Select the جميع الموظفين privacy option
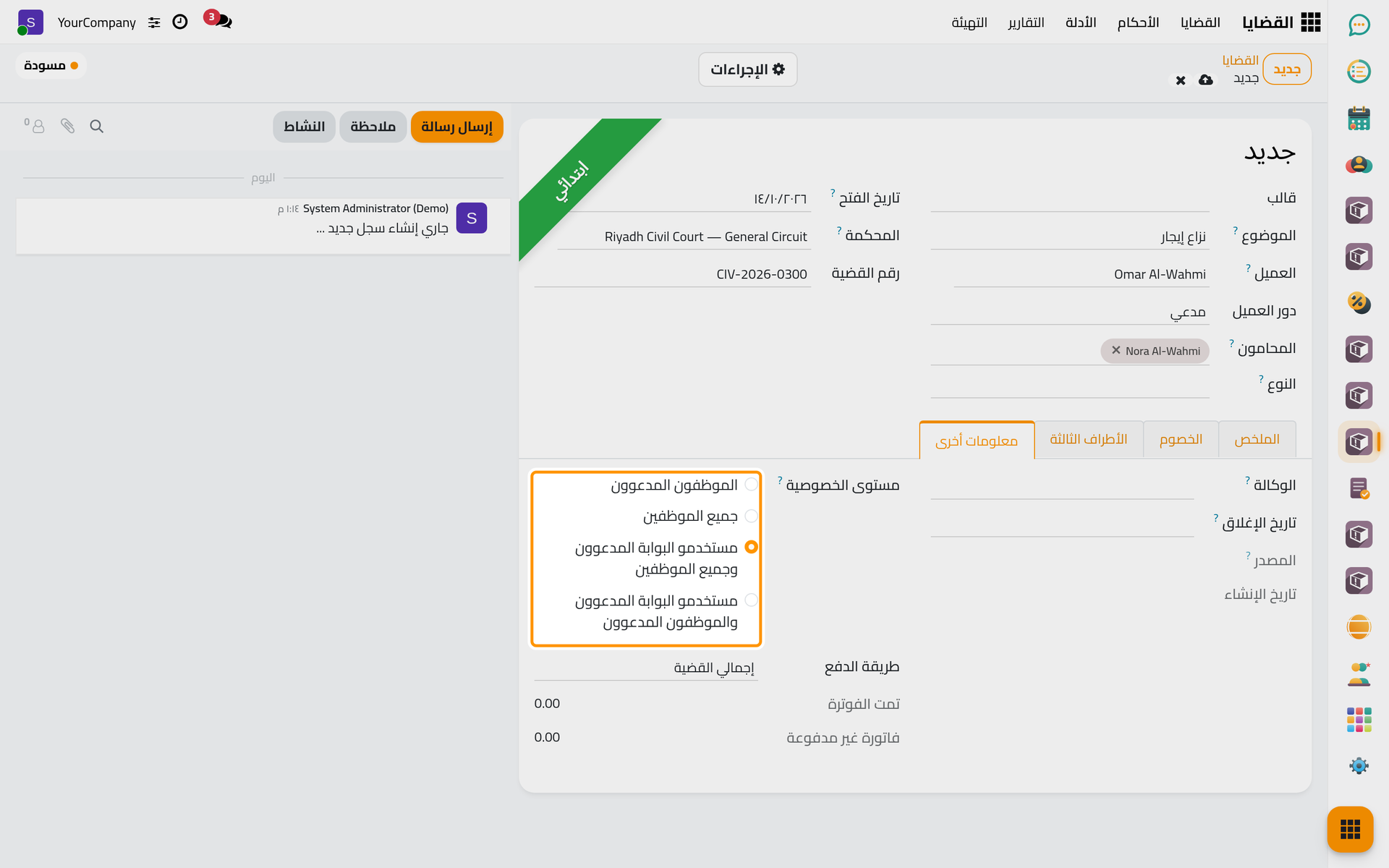Viewport: 1389px width, 868px height. coord(751,516)
